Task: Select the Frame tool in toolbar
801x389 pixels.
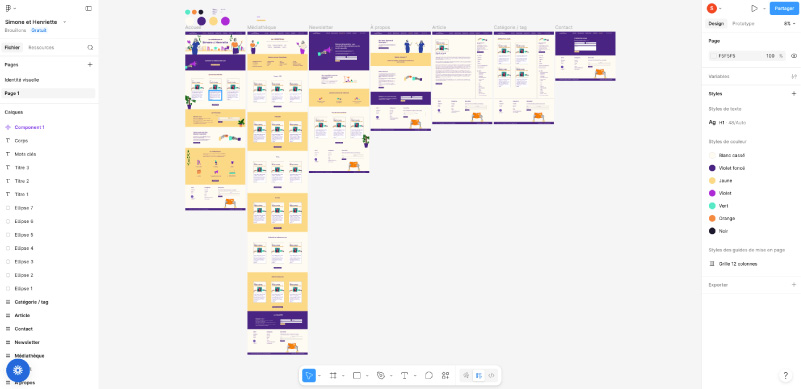Action: [x=333, y=375]
